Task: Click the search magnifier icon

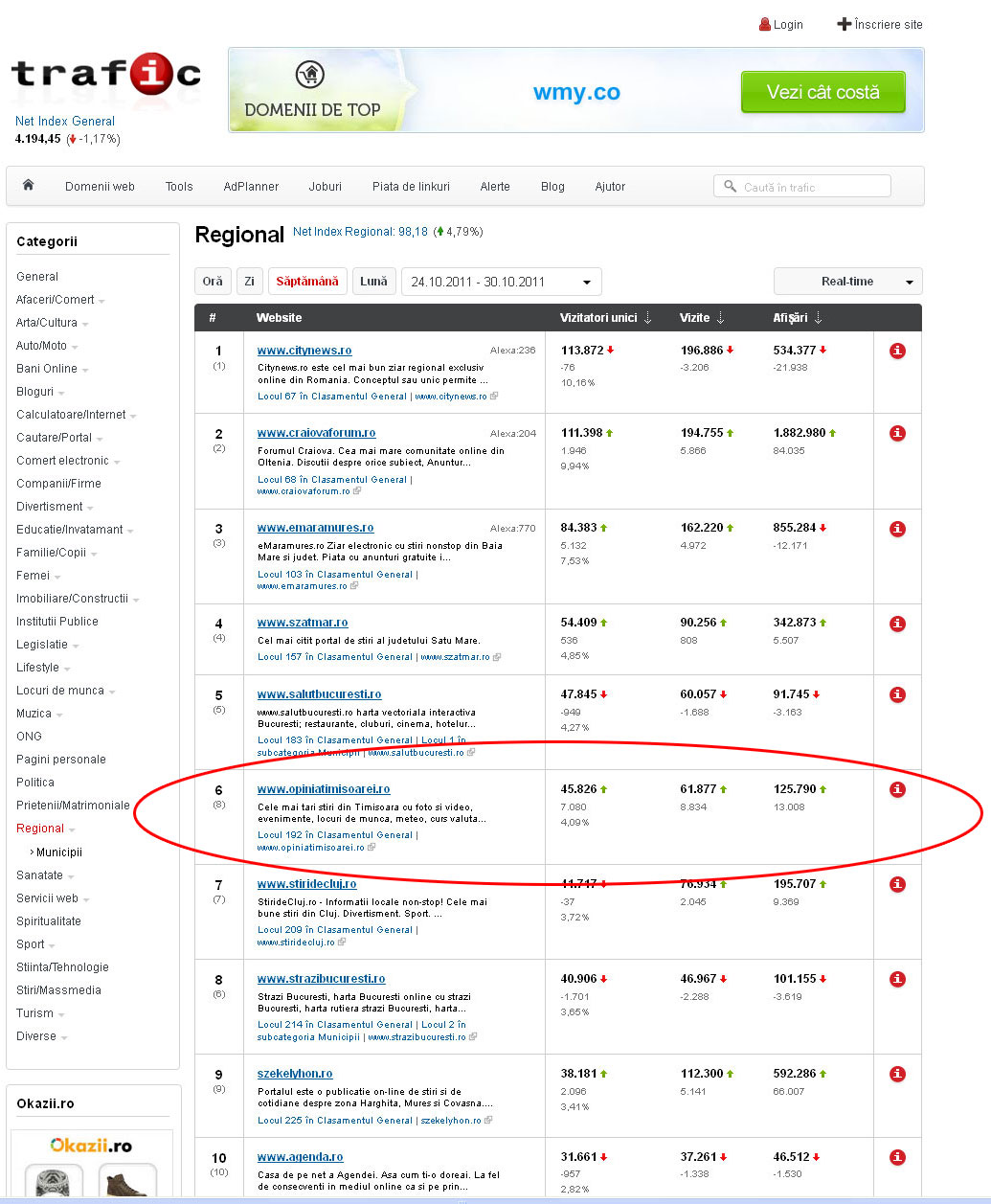Action: 731,187
